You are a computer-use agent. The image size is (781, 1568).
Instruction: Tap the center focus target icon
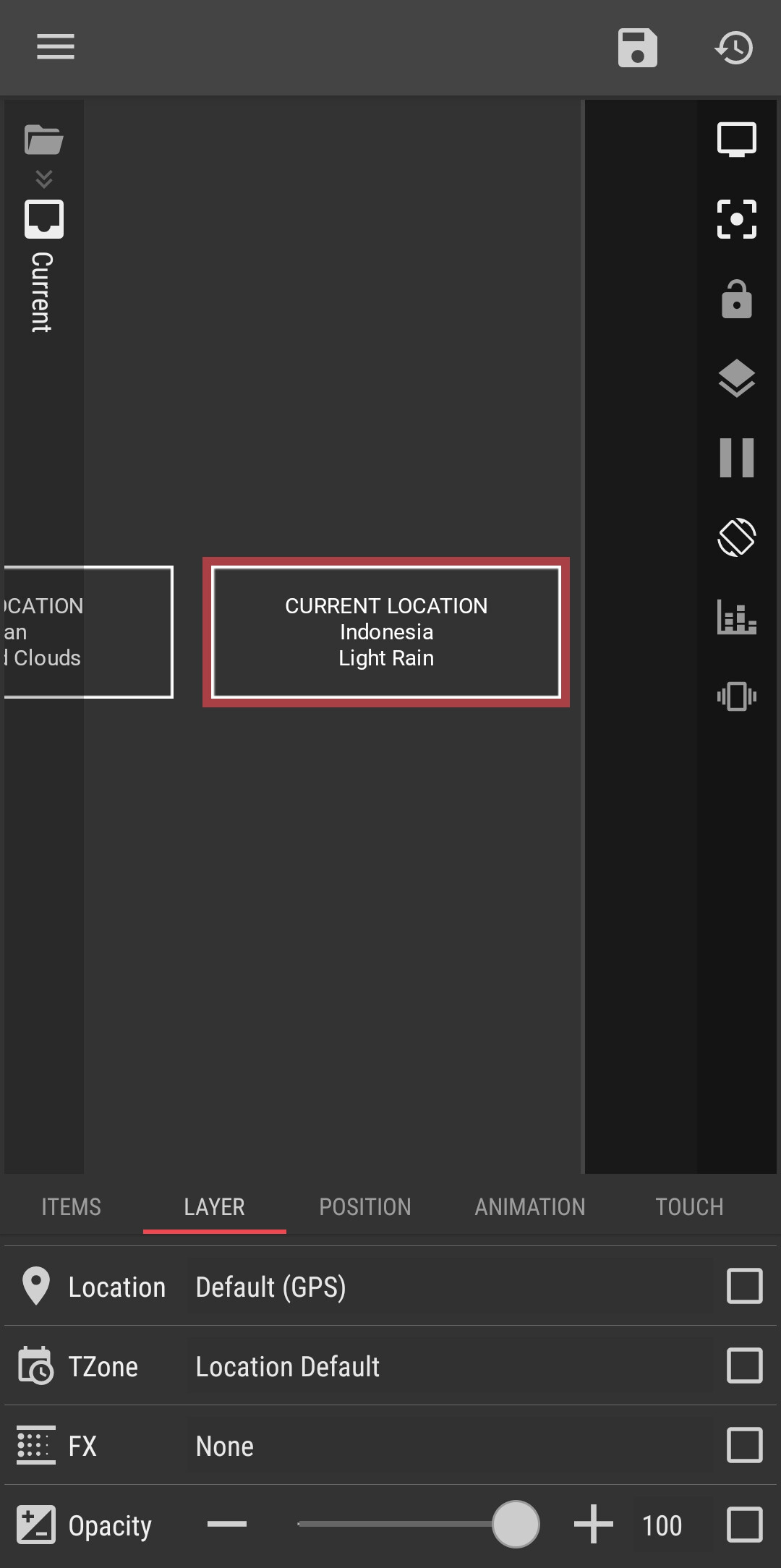point(736,219)
